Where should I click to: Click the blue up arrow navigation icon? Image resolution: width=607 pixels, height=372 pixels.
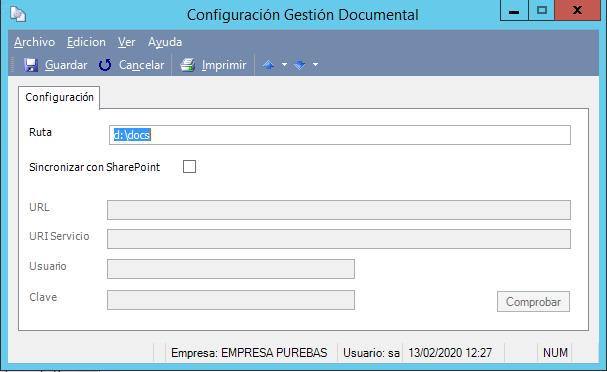point(268,65)
